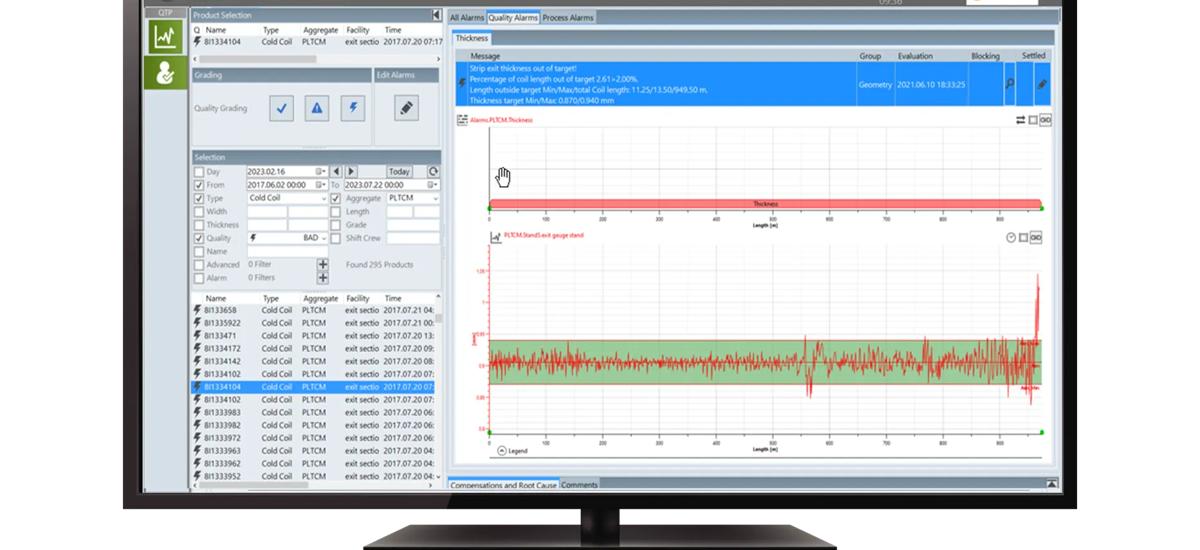This screenshot has width=1200, height=550.
Task: Set quality grading to warning triangle
Action: pyautogui.click(x=317, y=109)
